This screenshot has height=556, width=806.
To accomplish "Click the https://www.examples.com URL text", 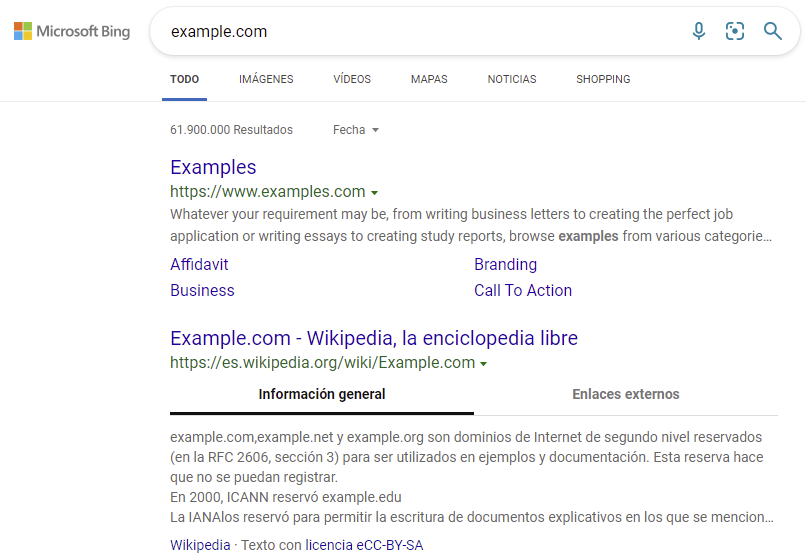I will [x=267, y=192].
